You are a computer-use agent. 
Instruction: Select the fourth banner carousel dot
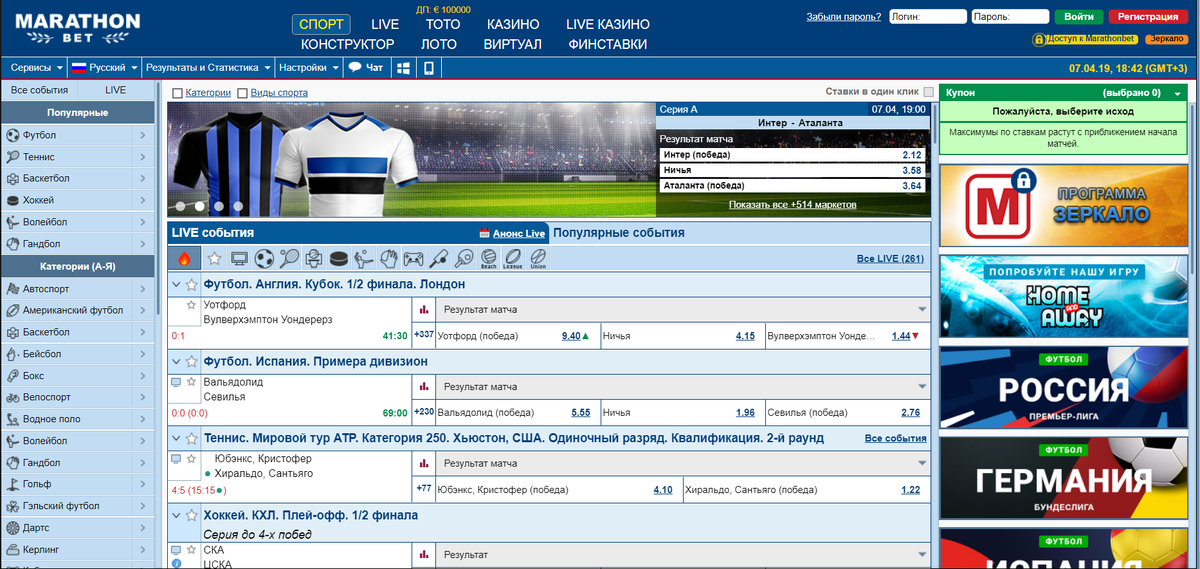238,206
